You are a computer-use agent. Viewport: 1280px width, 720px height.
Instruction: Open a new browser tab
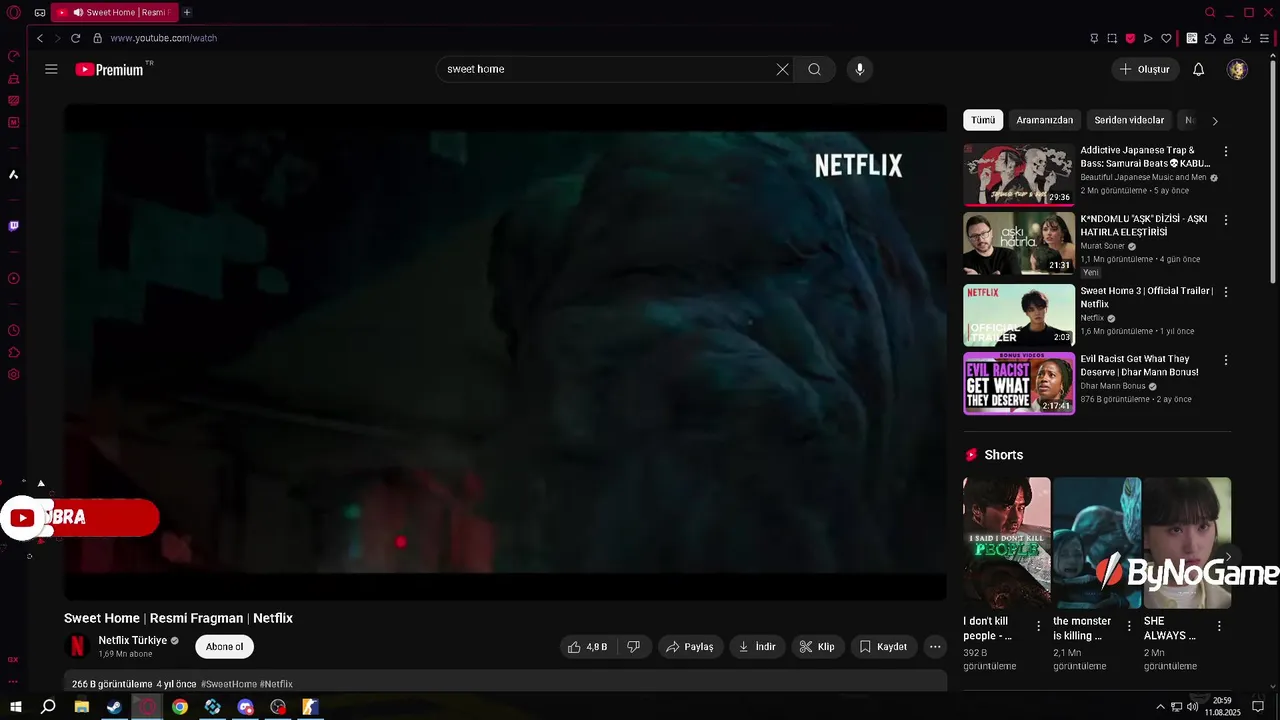(187, 12)
